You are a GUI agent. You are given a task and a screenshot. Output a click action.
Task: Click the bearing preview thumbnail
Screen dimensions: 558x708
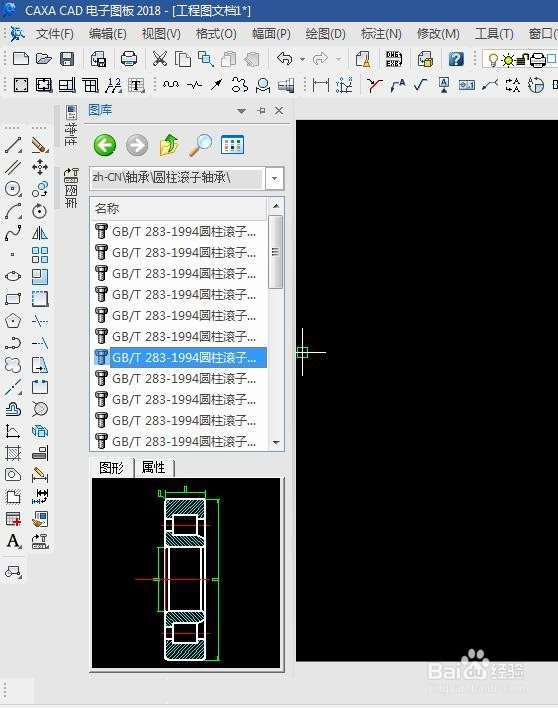186,573
